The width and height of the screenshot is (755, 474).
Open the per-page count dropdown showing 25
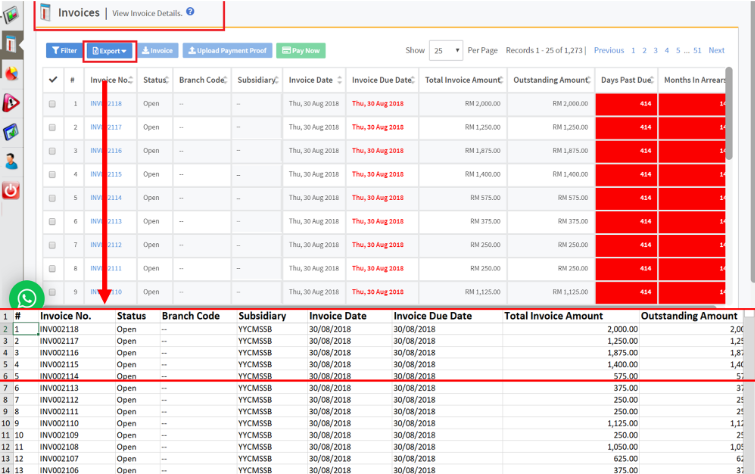(446, 51)
